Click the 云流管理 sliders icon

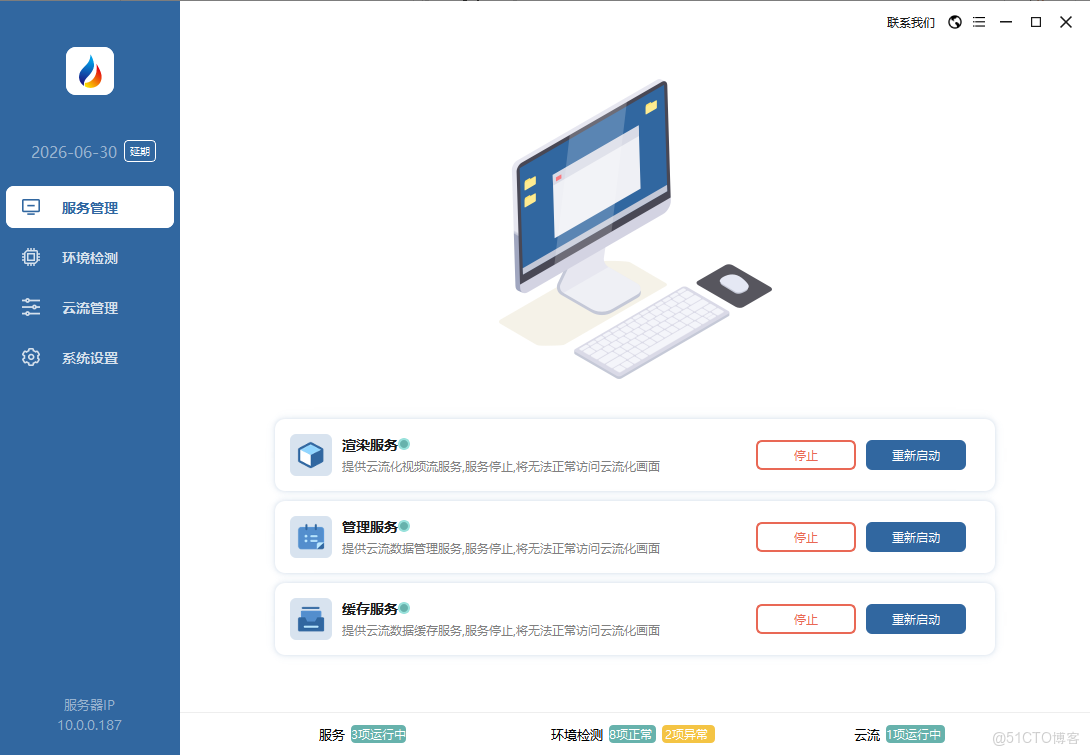point(31,307)
